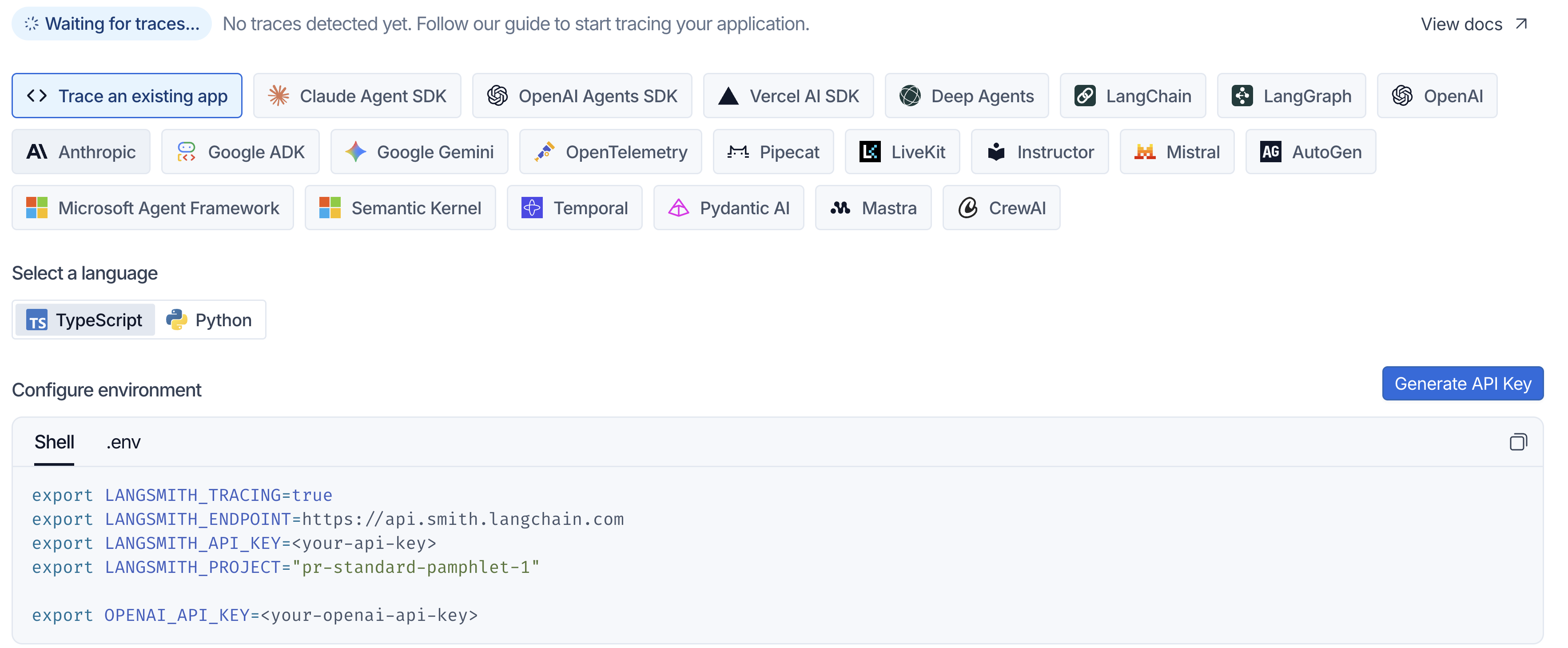
Task: Select the LangChain integration
Action: click(x=1132, y=96)
